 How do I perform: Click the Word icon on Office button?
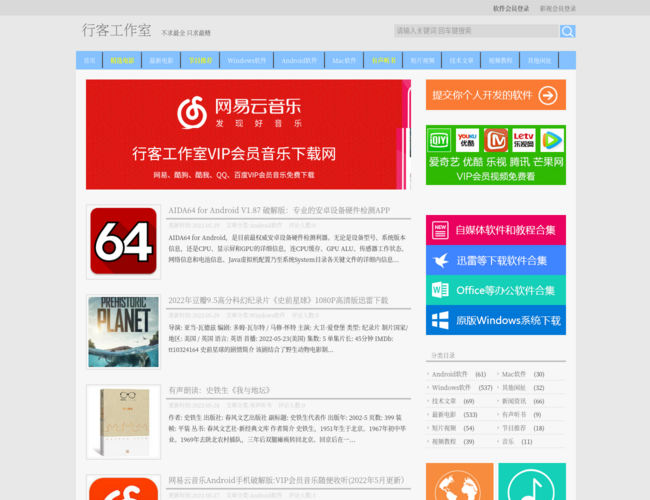pyautogui.click(x=440, y=290)
